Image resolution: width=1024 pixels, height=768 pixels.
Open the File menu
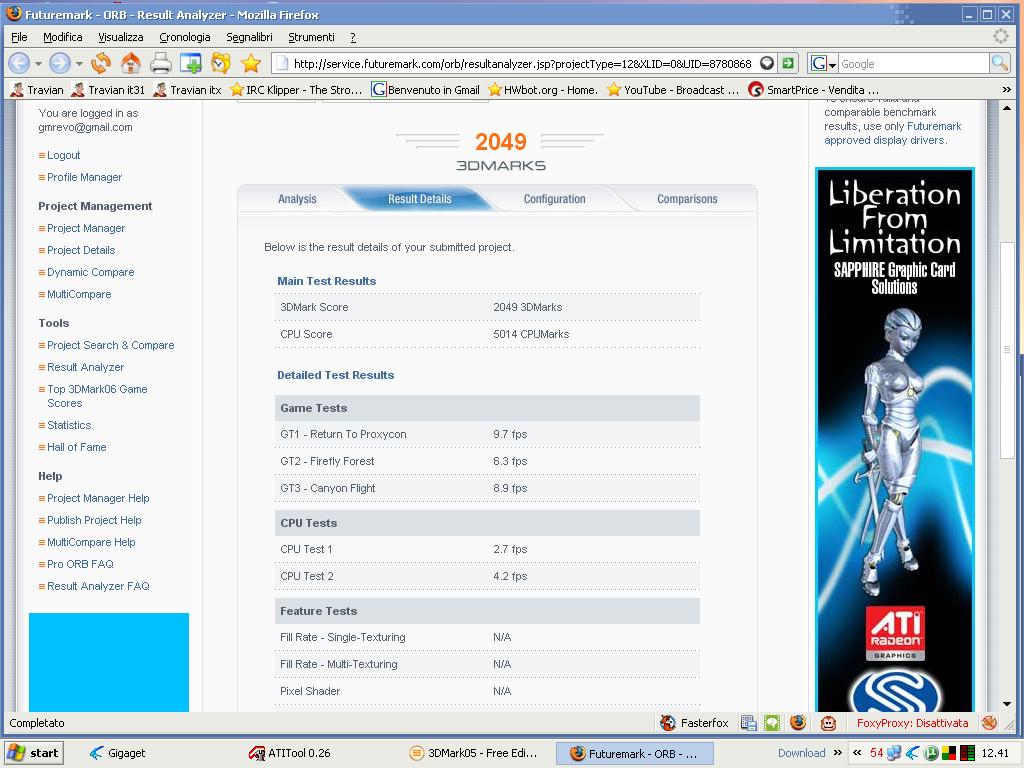tap(19, 37)
